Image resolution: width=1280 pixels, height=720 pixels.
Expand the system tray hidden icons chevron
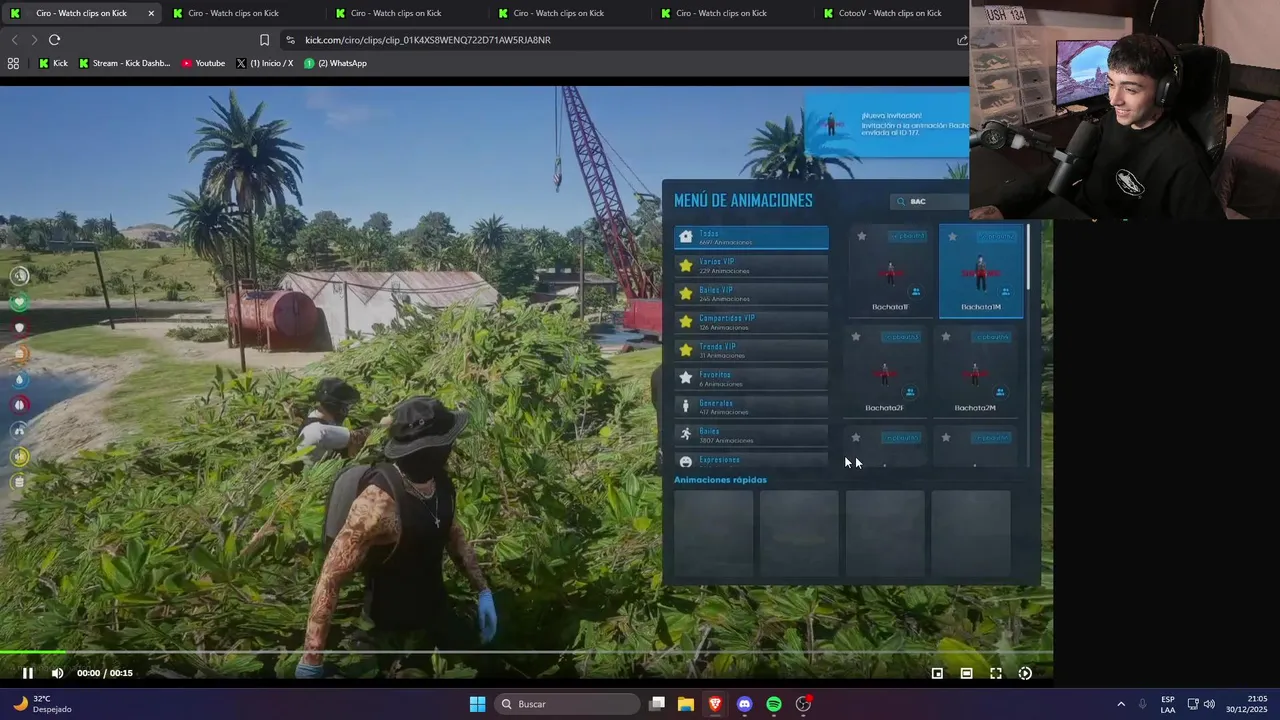click(1121, 704)
